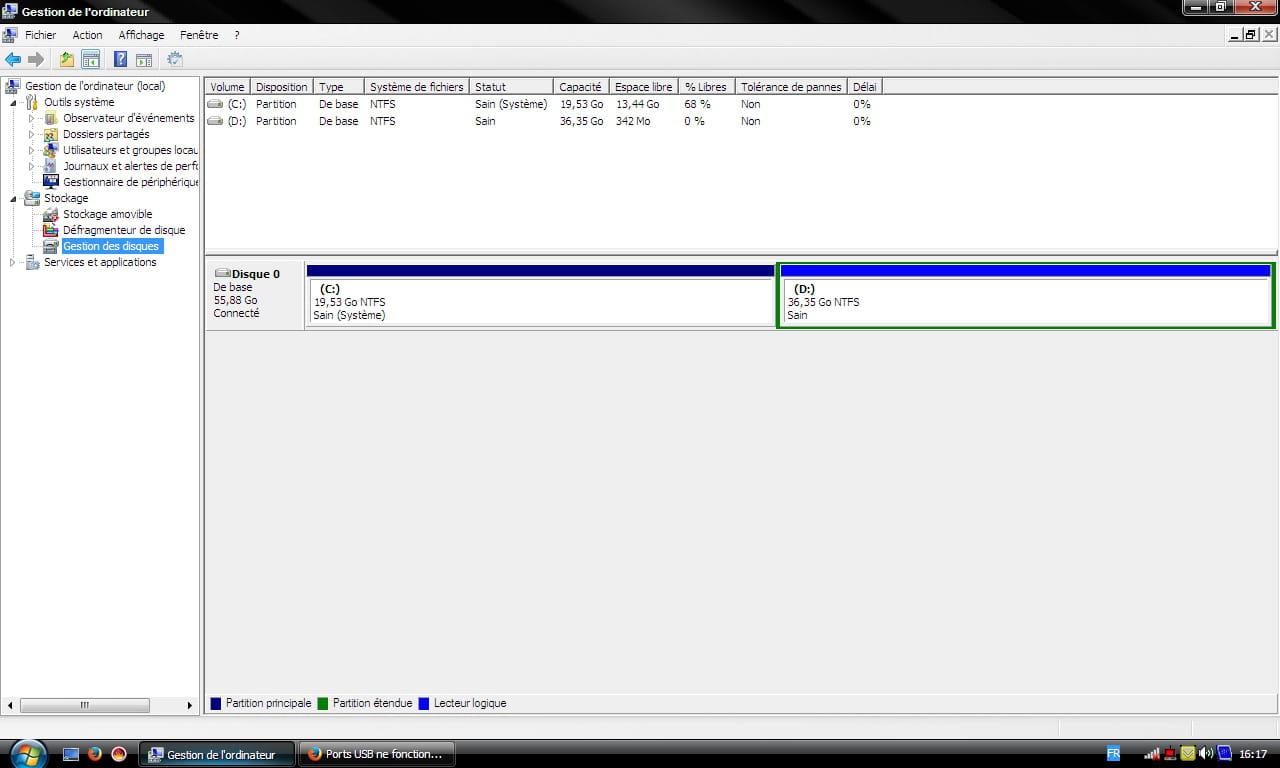Collapse the Outils système tree node
The image size is (1280, 768).
[x=13, y=102]
